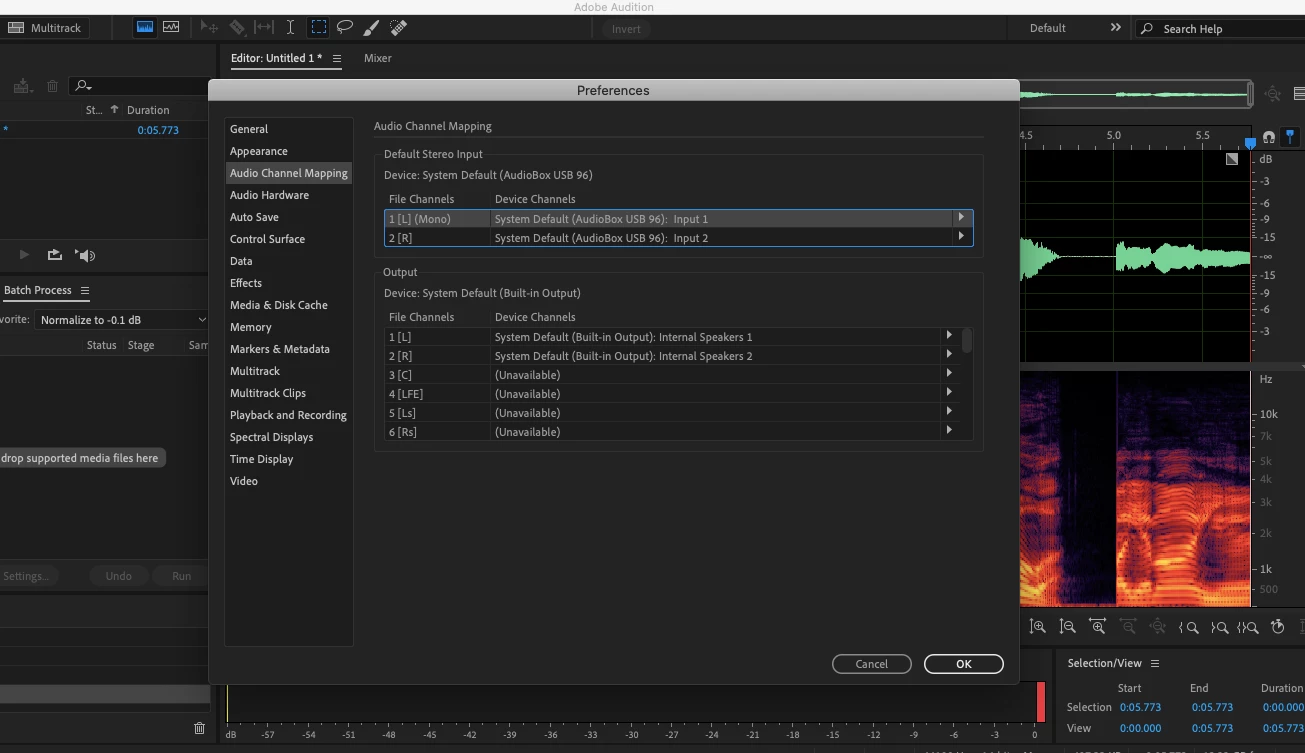Click the output channels list scrollbar
The height and width of the screenshot is (753, 1305).
967,340
